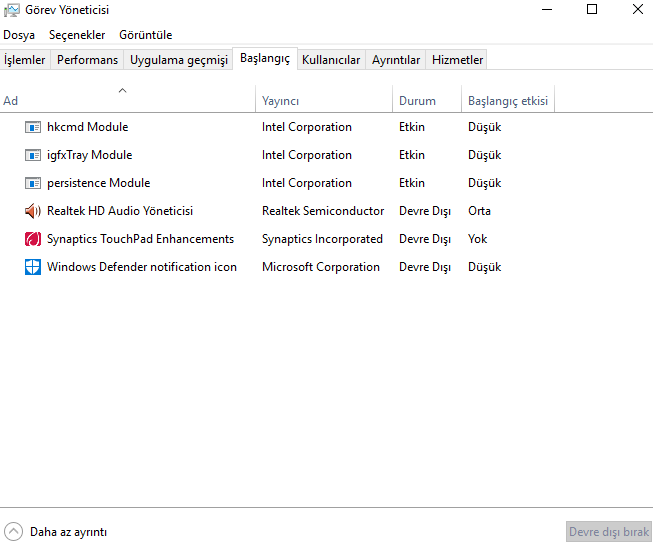Select Windows Defender notification icon entry
The image size is (653, 544).
(x=142, y=267)
